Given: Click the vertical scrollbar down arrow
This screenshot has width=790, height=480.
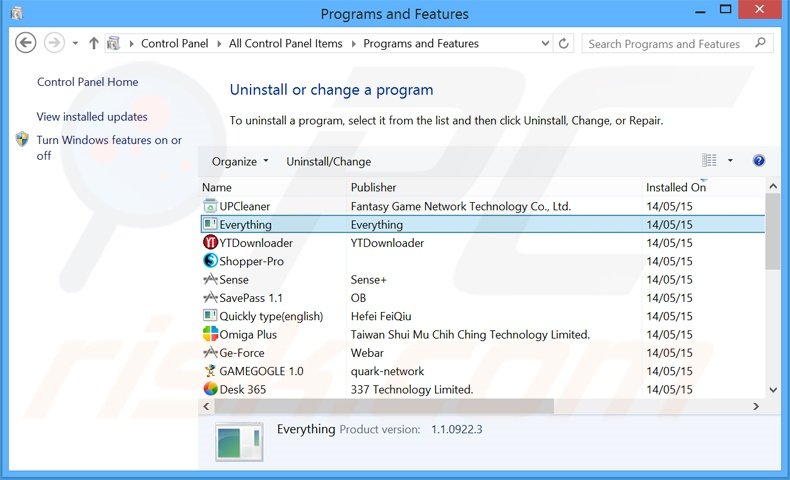Looking at the screenshot, I should tap(773, 389).
